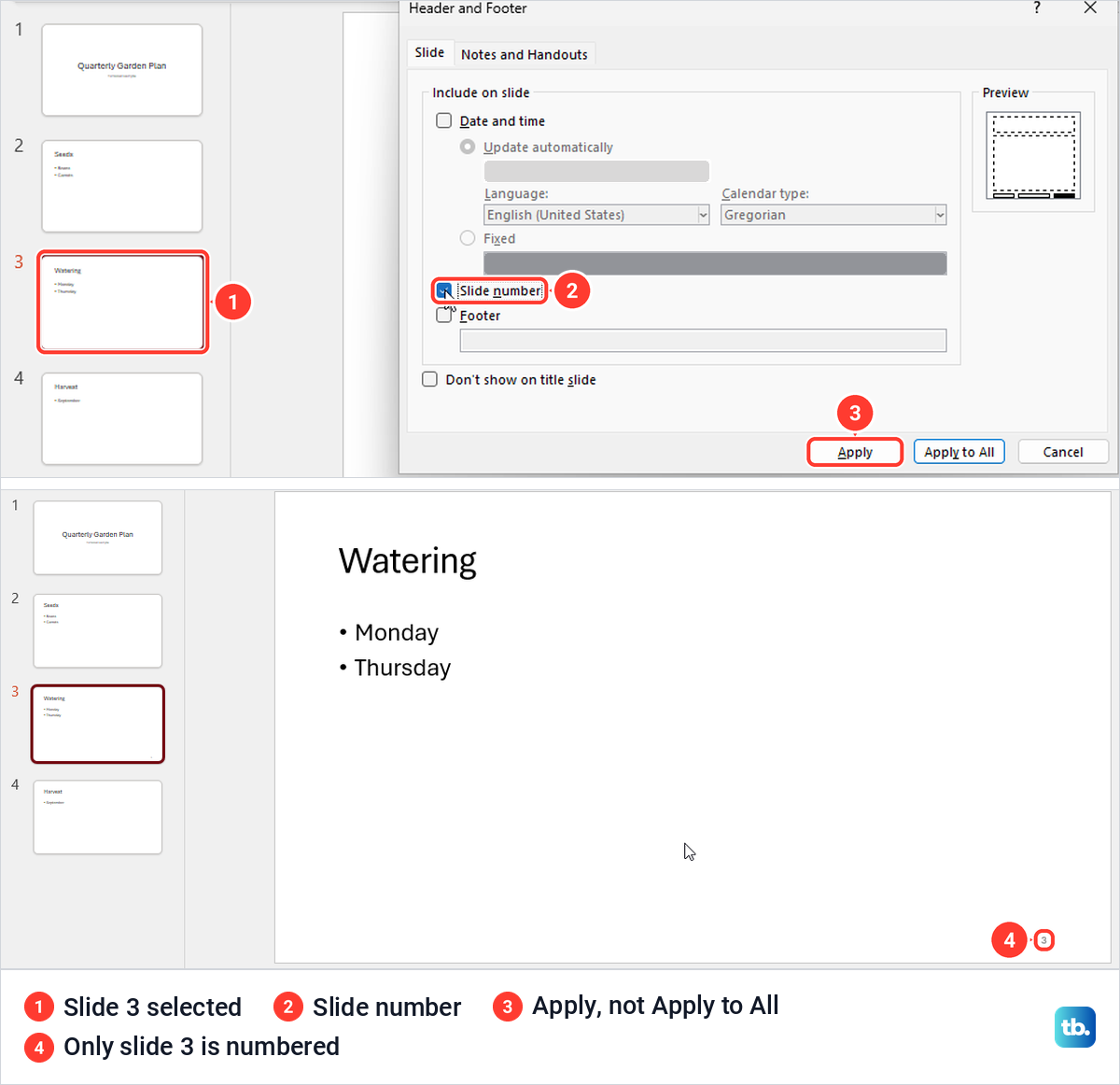Viewport: 1120px width, 1085px height.
Task: Select Quarterly Garden Plan thumbnail in lower panel
Action: pos(98,538)
